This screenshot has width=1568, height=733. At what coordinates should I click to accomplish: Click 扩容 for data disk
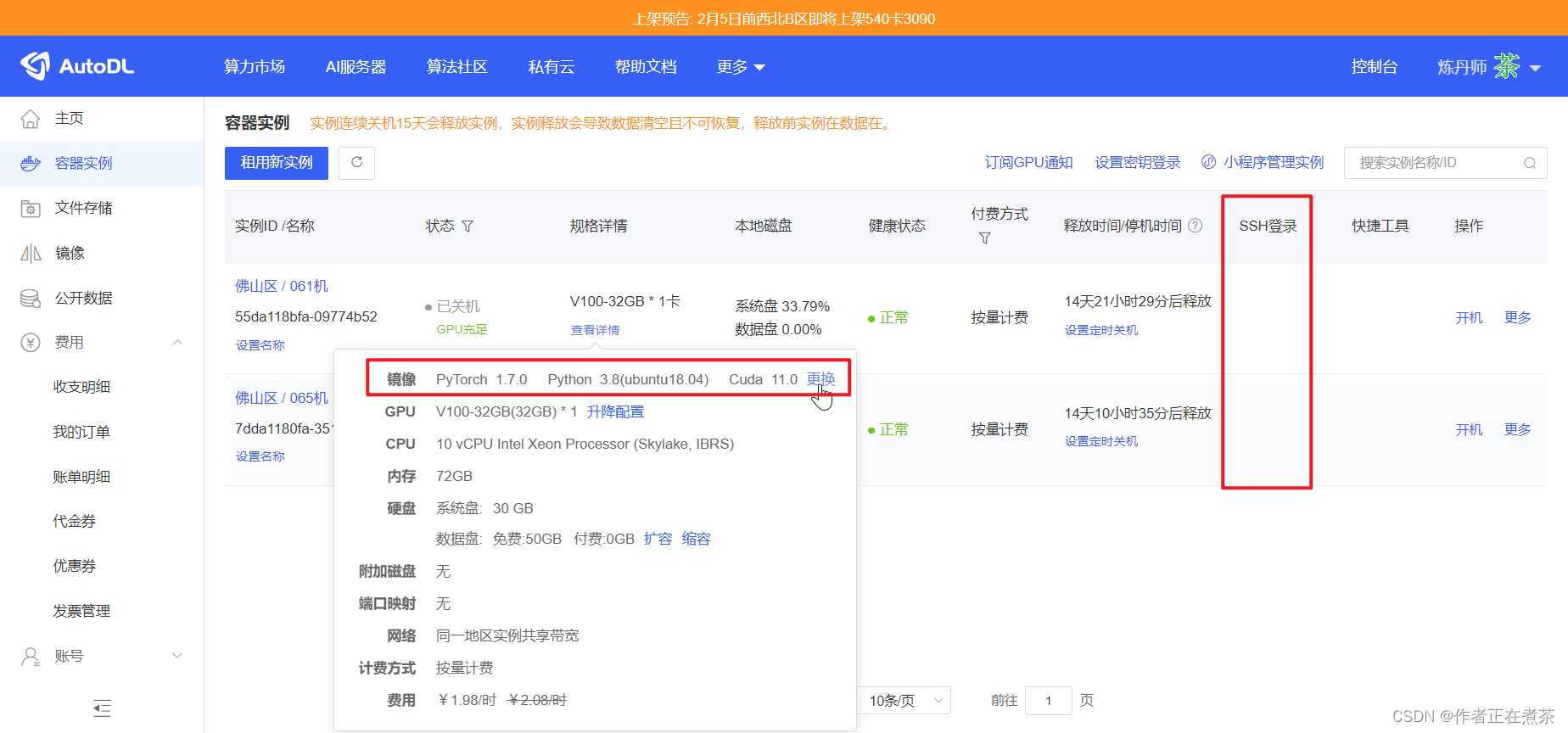click(x=658, y=539)
